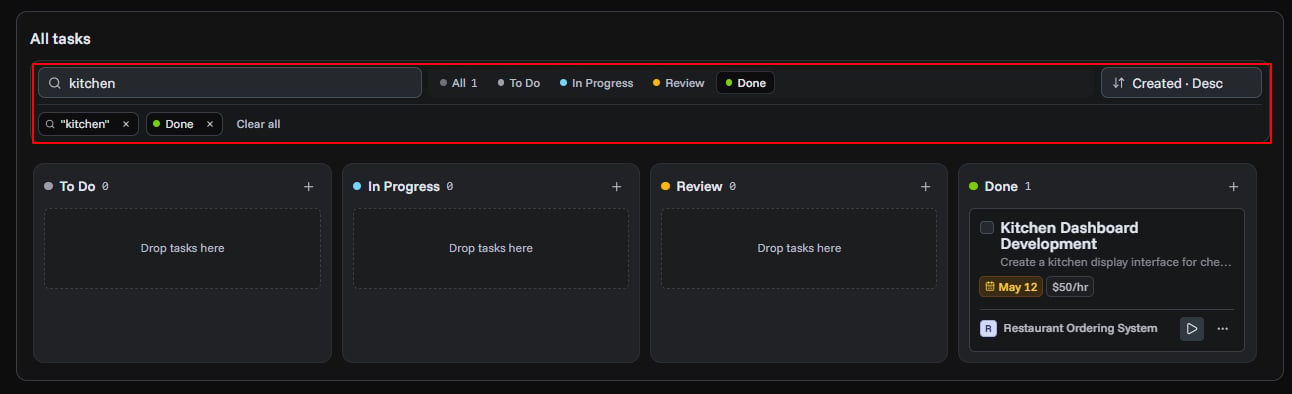Click the search magnifier icon in search field

pos(55,83)
